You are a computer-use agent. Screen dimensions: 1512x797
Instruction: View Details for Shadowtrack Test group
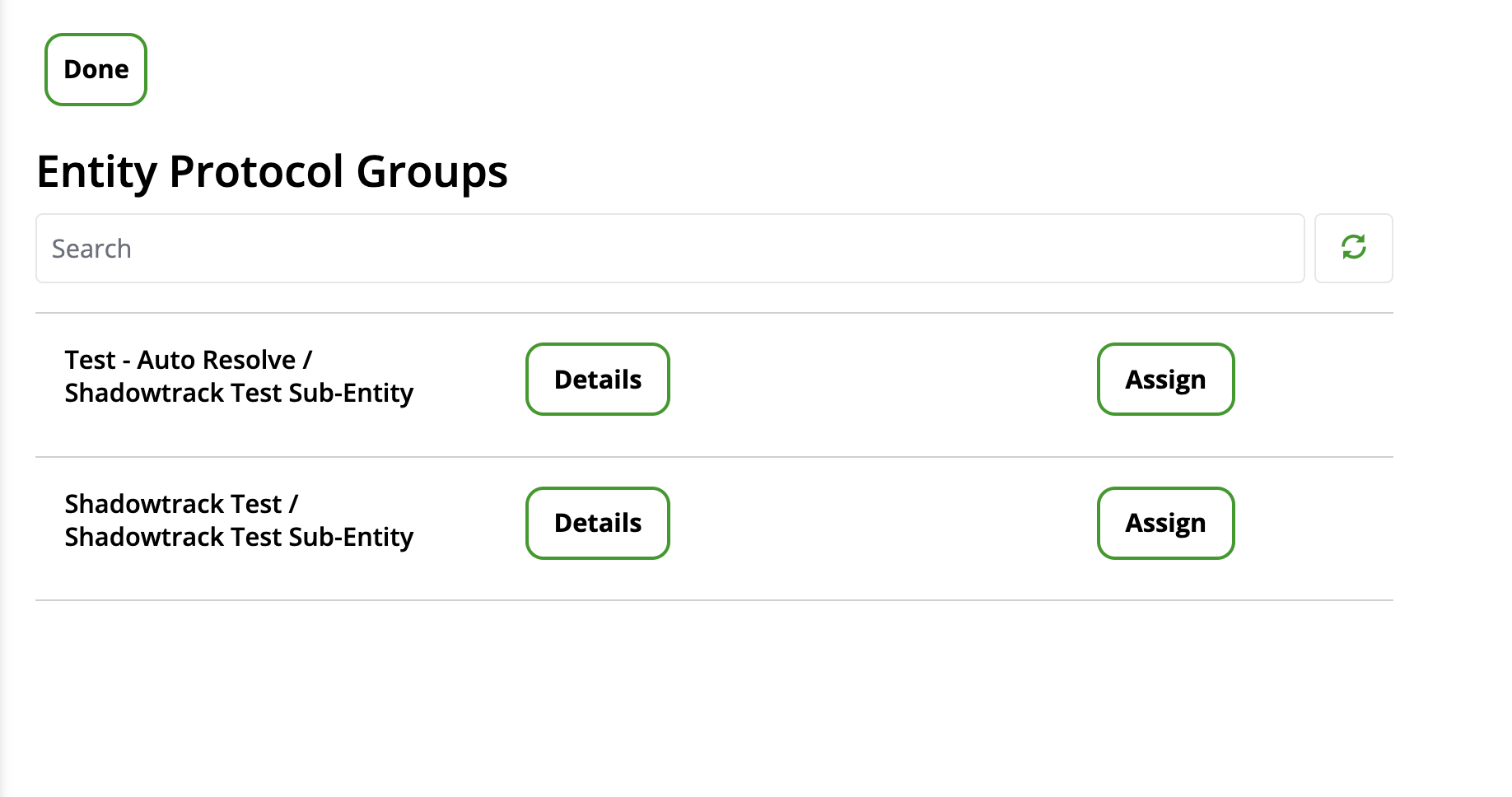click(x=597, y=523)
